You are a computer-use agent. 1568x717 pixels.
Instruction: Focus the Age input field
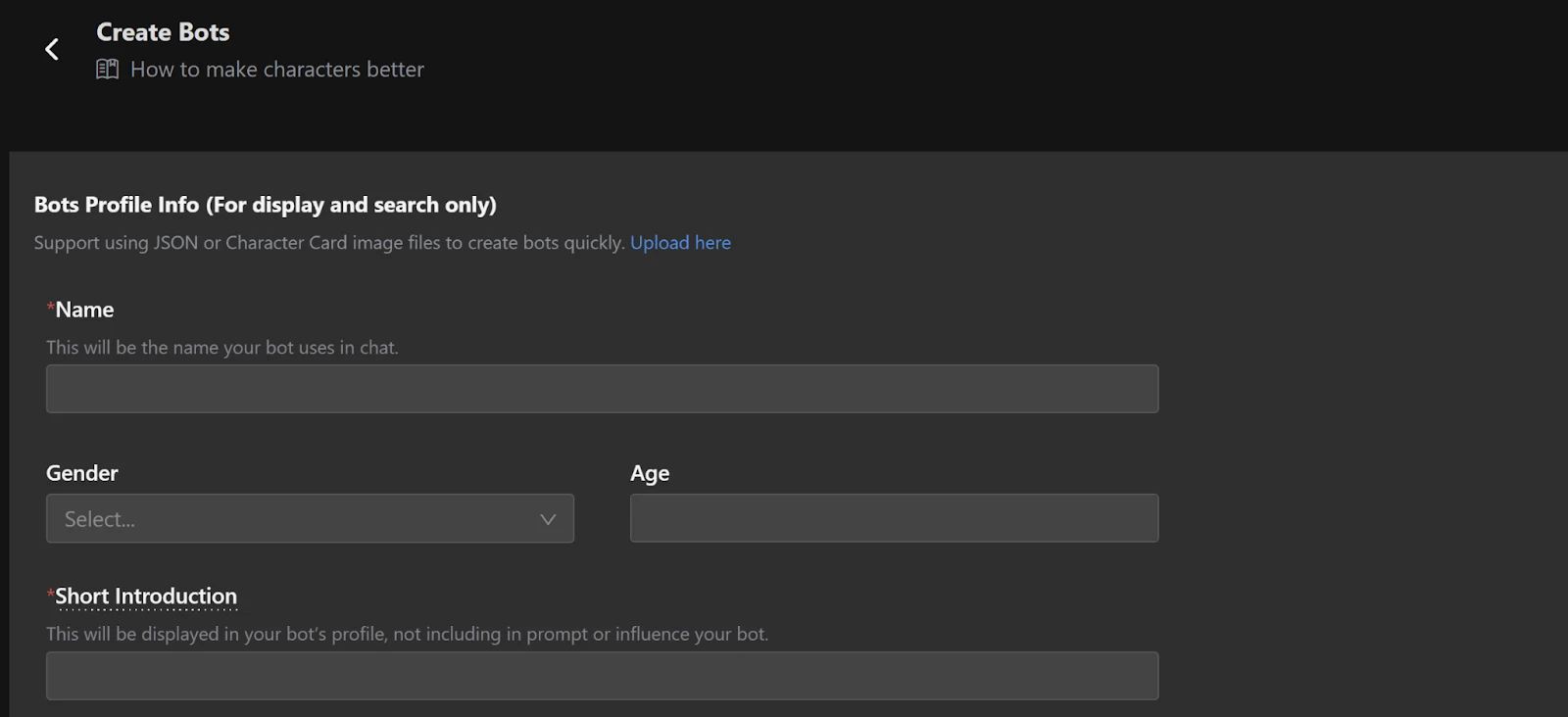pos(894,518)
